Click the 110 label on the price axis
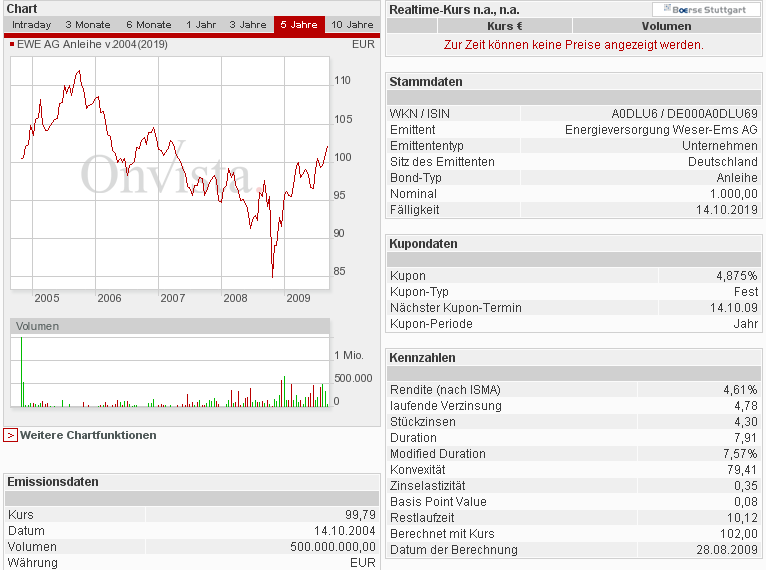The height and width of the screenshot is (570, 766). (342, 80)
